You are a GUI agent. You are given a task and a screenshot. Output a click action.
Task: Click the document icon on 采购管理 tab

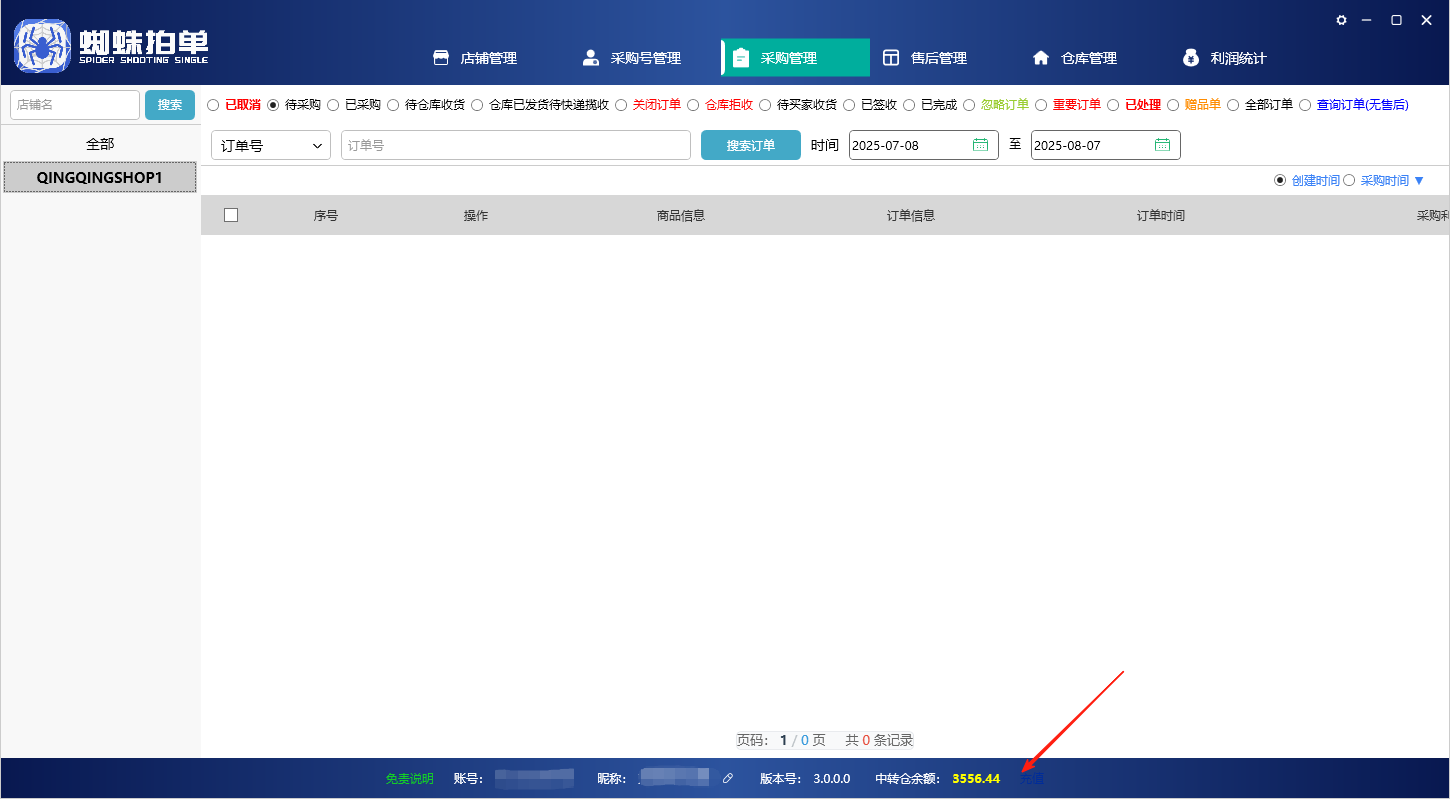[x=740, y=57]
